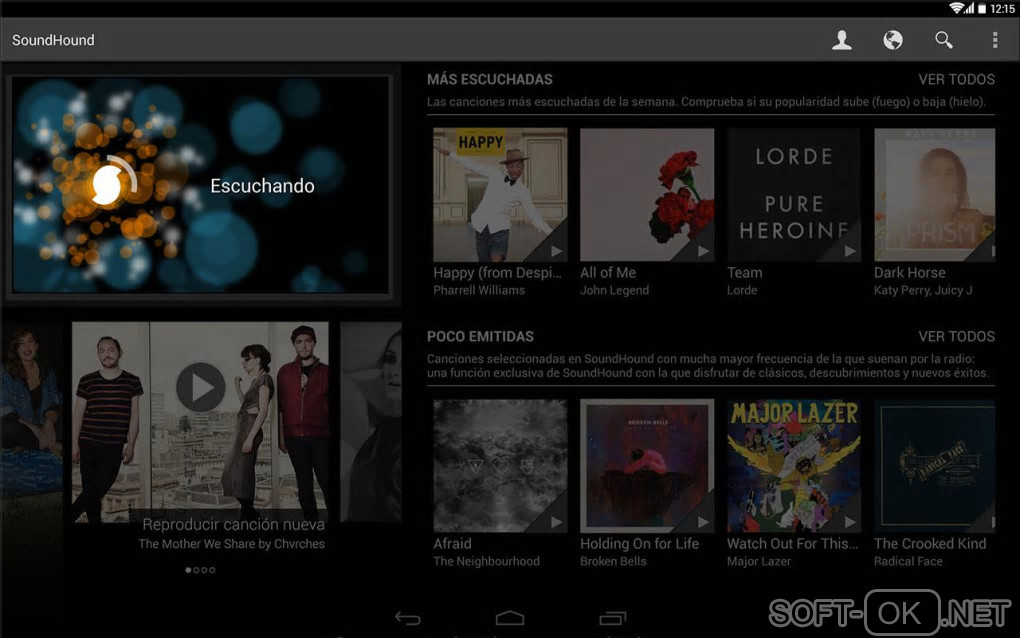Open the Lorde Pure Heroine cover
Viewport: 1020px width, 638px height.
(x=794, y=194)
